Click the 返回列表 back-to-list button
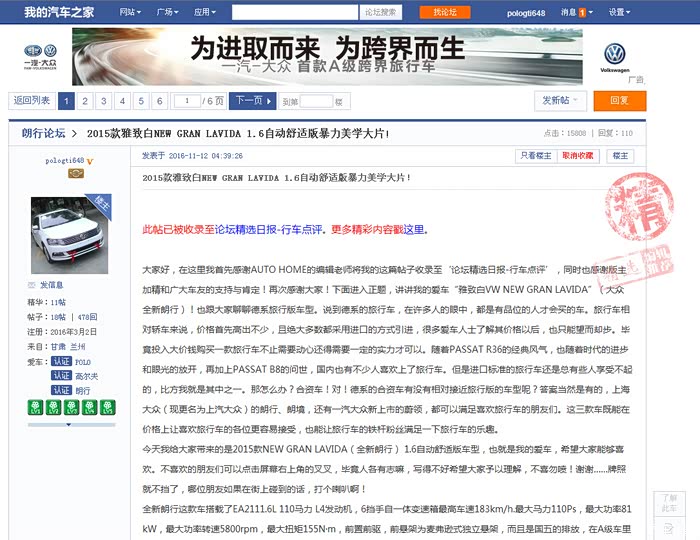 [32, 100]
